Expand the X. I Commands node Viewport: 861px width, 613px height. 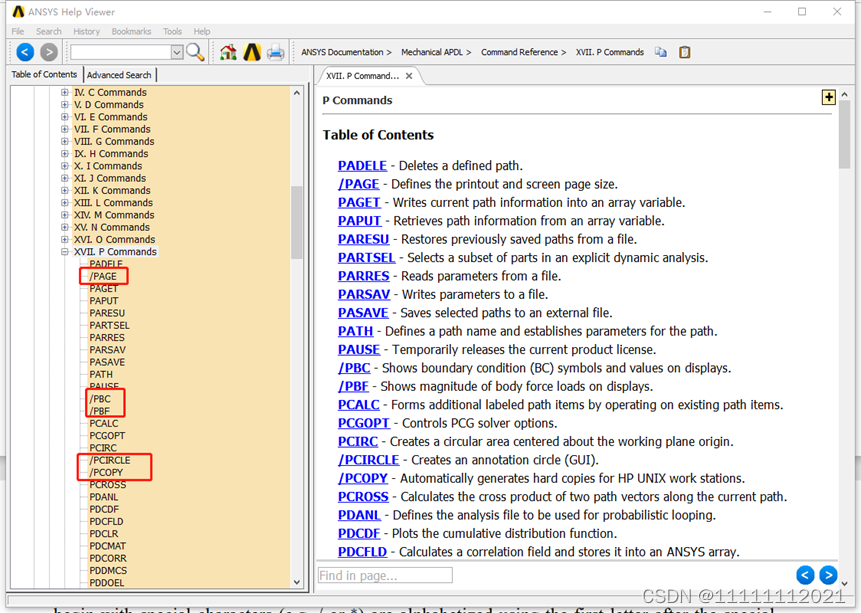pyautogui.click(x=65, y=166)
